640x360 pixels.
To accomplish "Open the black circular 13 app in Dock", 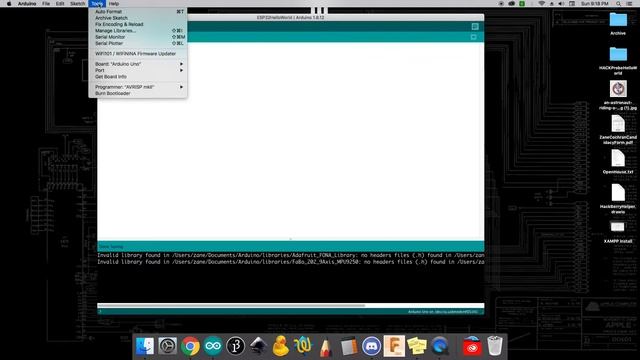I will coord(236,346).
